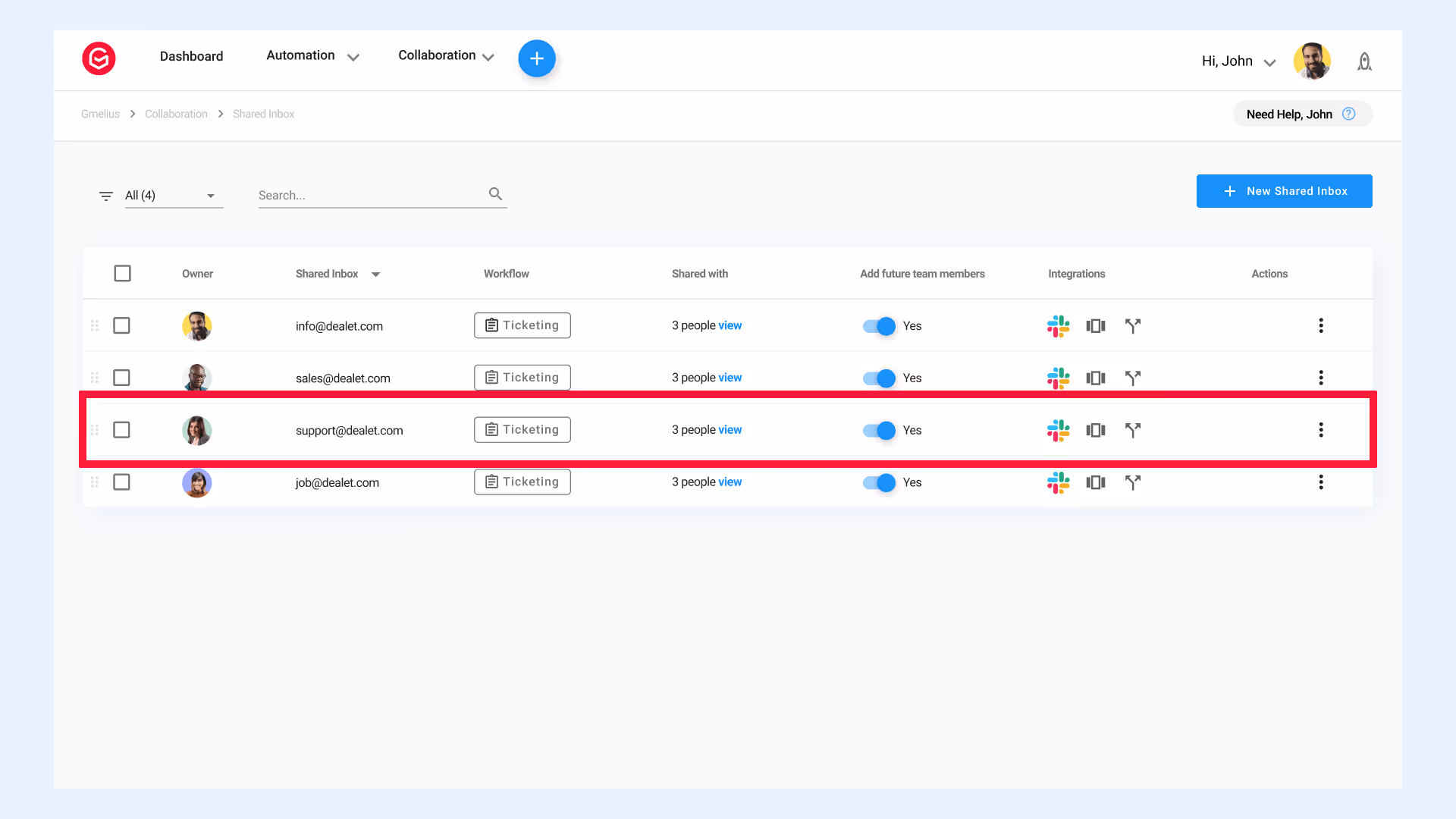Click the search magnifier icon
1456x819 pixels.
click(495, 194)
